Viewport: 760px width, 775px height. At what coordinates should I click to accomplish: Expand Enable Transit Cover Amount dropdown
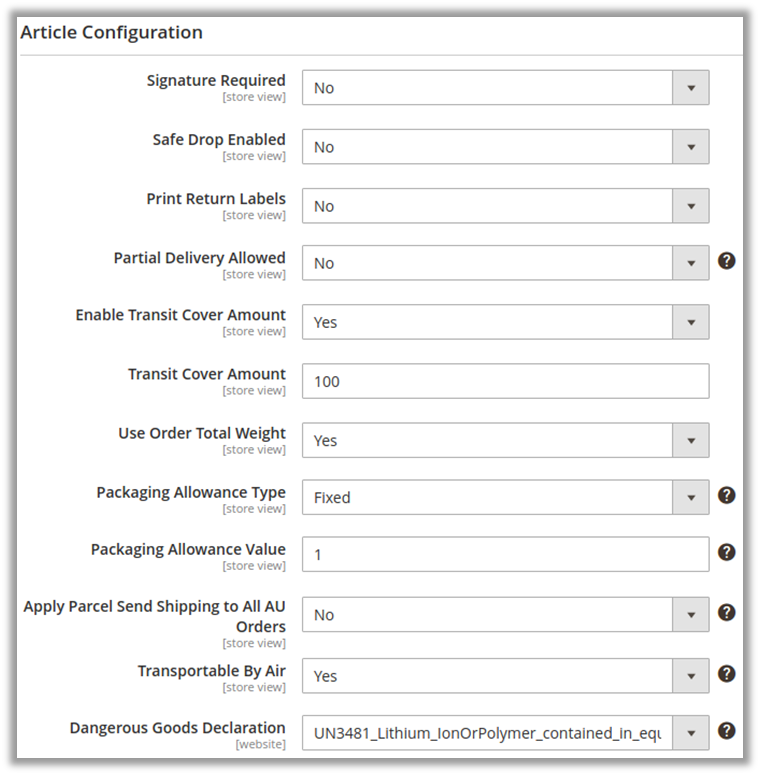[505, 323]
